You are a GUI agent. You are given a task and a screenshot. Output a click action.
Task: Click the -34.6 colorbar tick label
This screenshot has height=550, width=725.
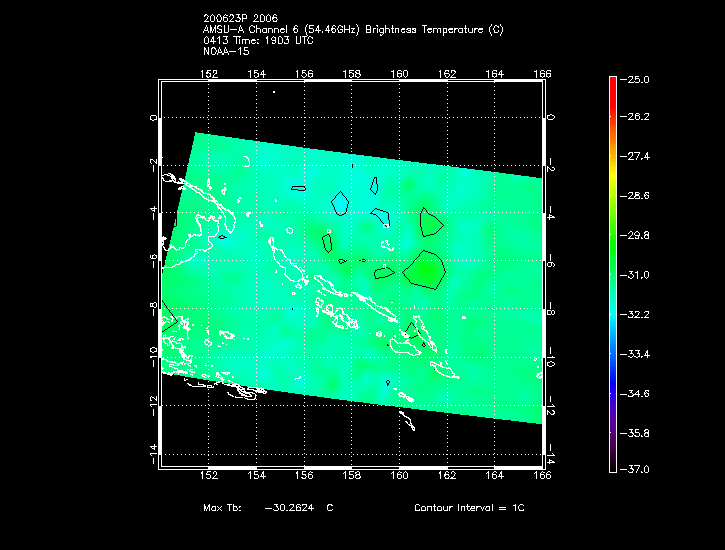click(637, 393)
